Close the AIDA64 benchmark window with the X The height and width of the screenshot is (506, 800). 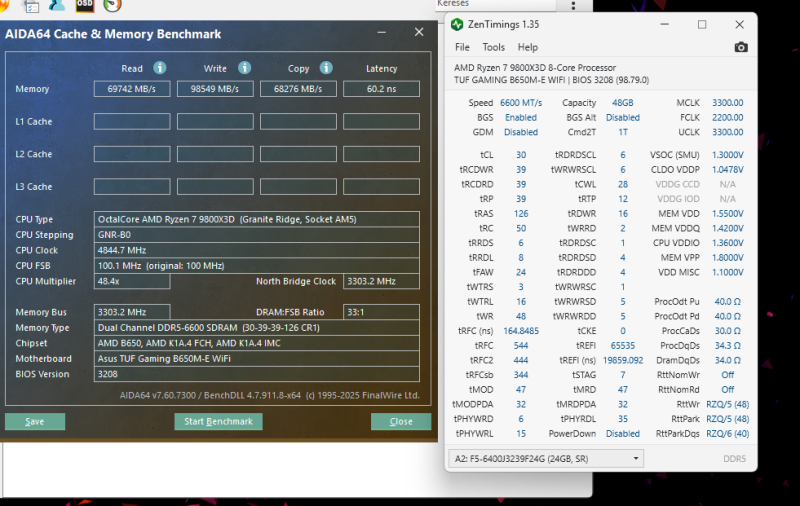tap(419, 32)
